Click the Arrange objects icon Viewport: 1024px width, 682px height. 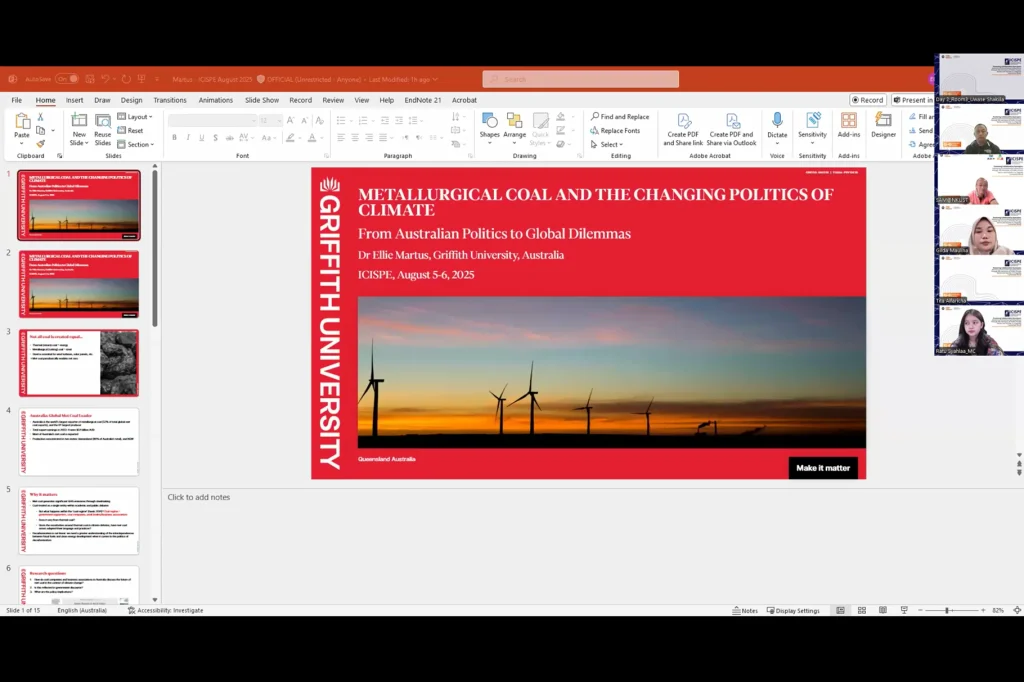point(514,121)
